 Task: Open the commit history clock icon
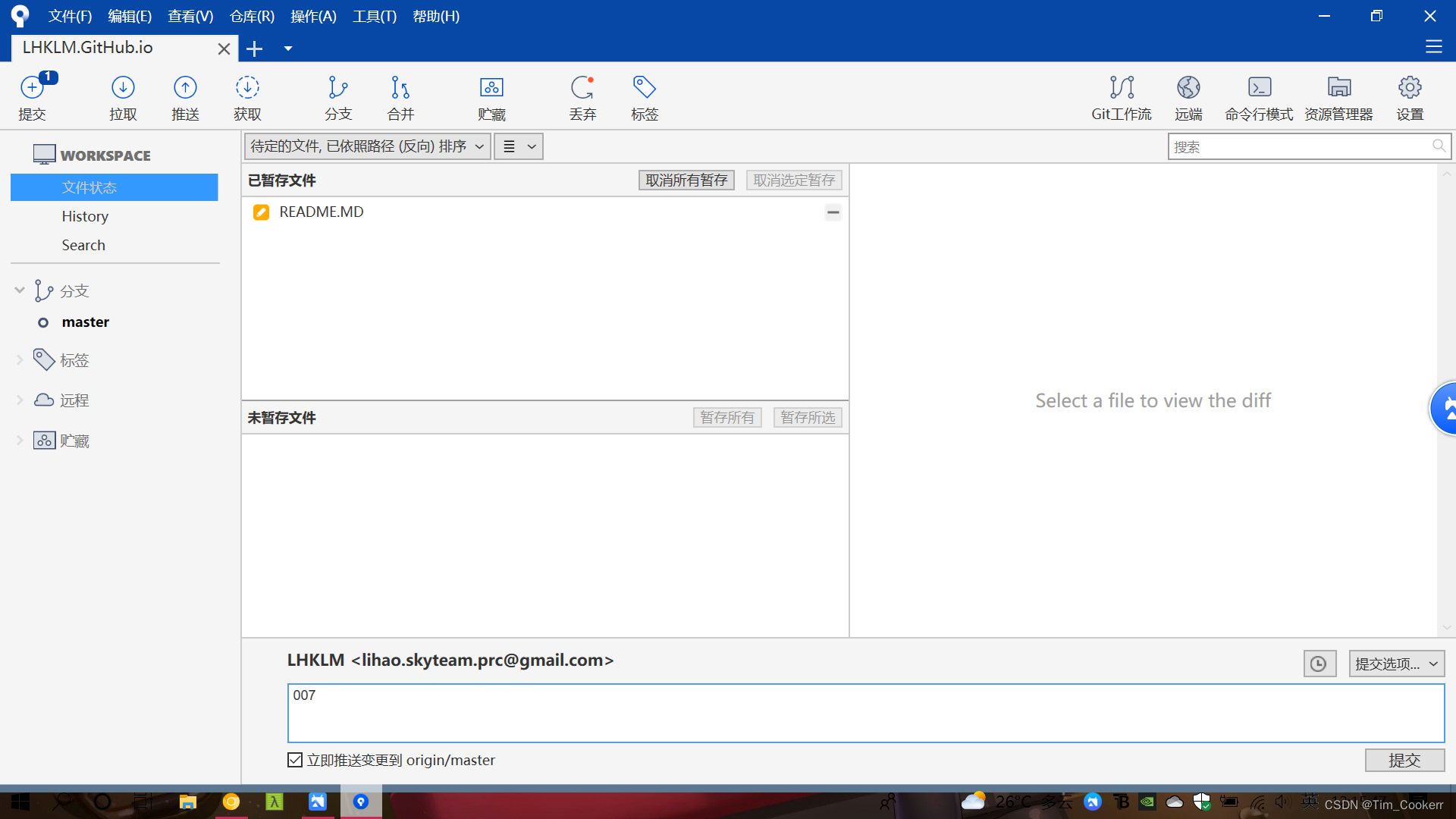pyautogui.click(x=1319, y=664)
